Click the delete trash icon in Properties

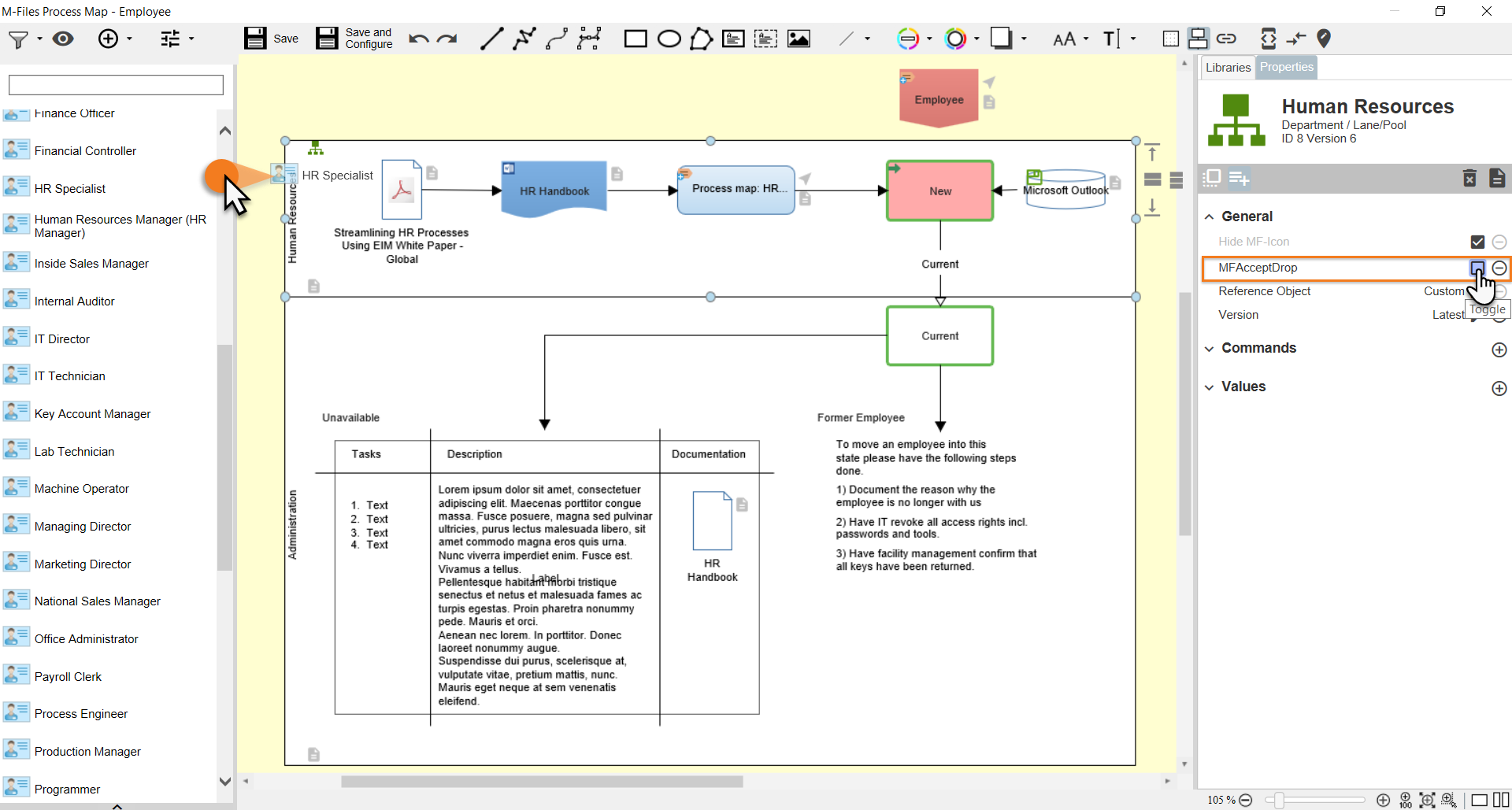(1469, 179)
